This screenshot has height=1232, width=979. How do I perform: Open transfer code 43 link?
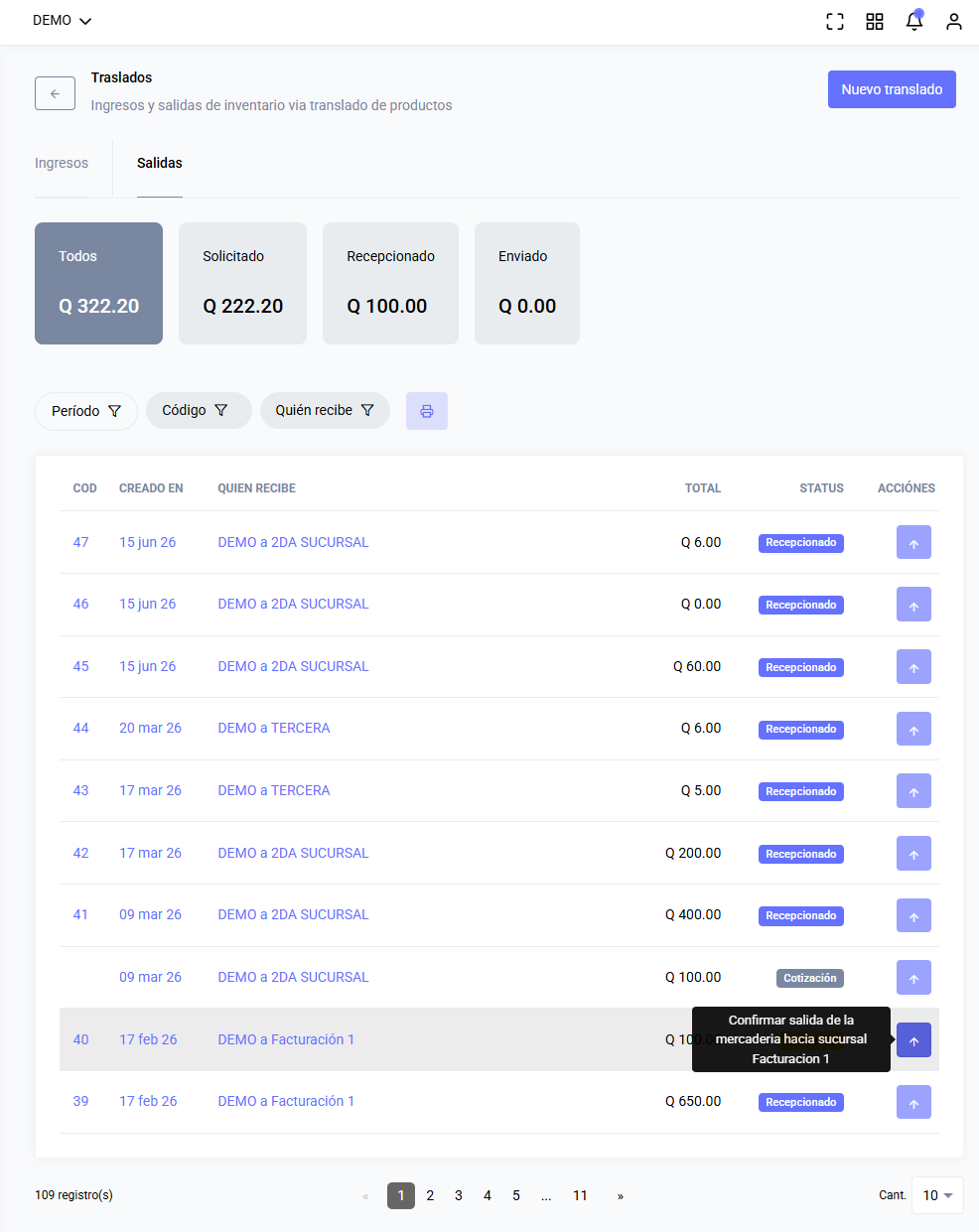click(80, 790)
